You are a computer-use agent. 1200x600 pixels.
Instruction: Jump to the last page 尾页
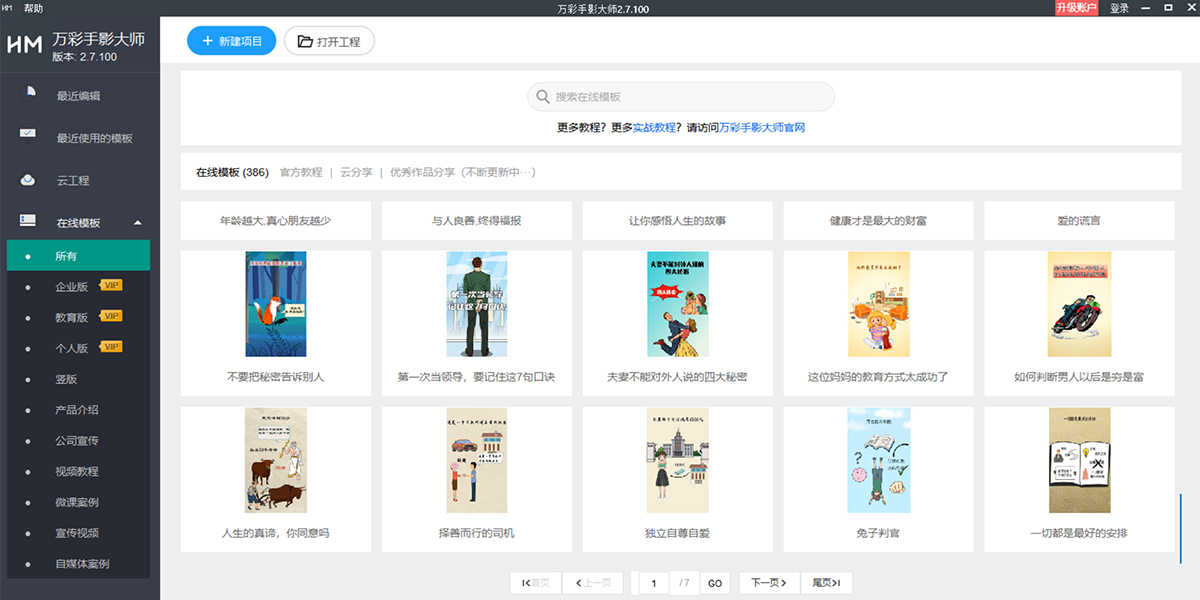coord(826,583)
